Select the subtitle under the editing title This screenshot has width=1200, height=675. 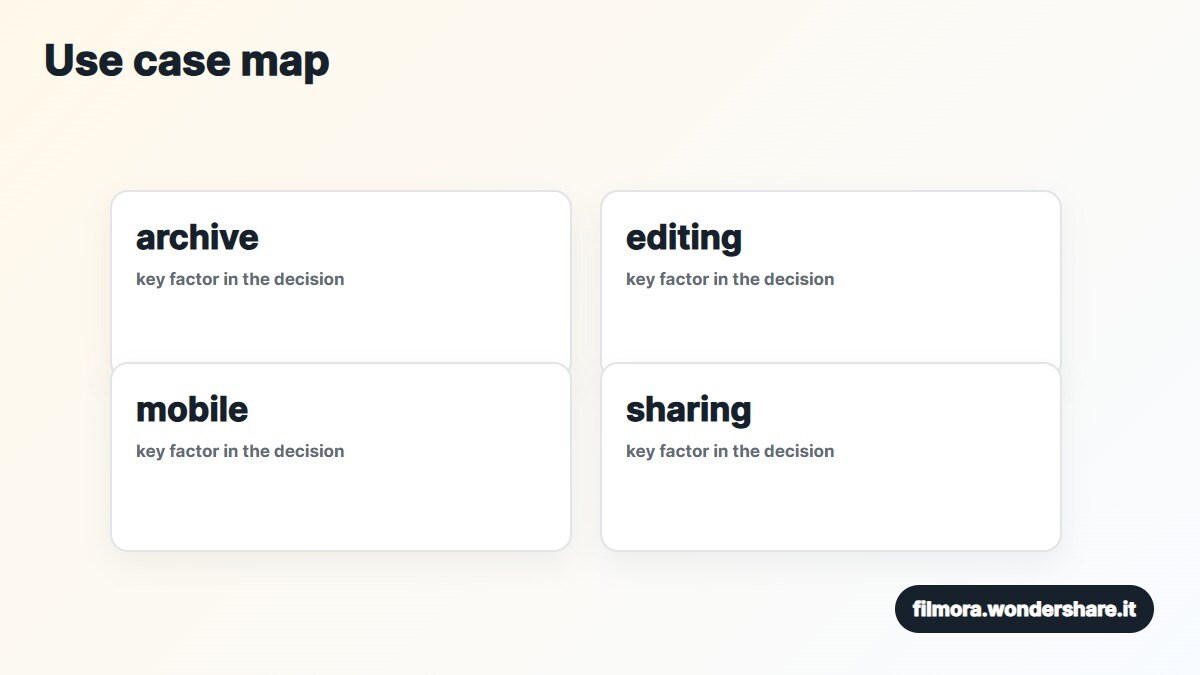click(730, 279)
